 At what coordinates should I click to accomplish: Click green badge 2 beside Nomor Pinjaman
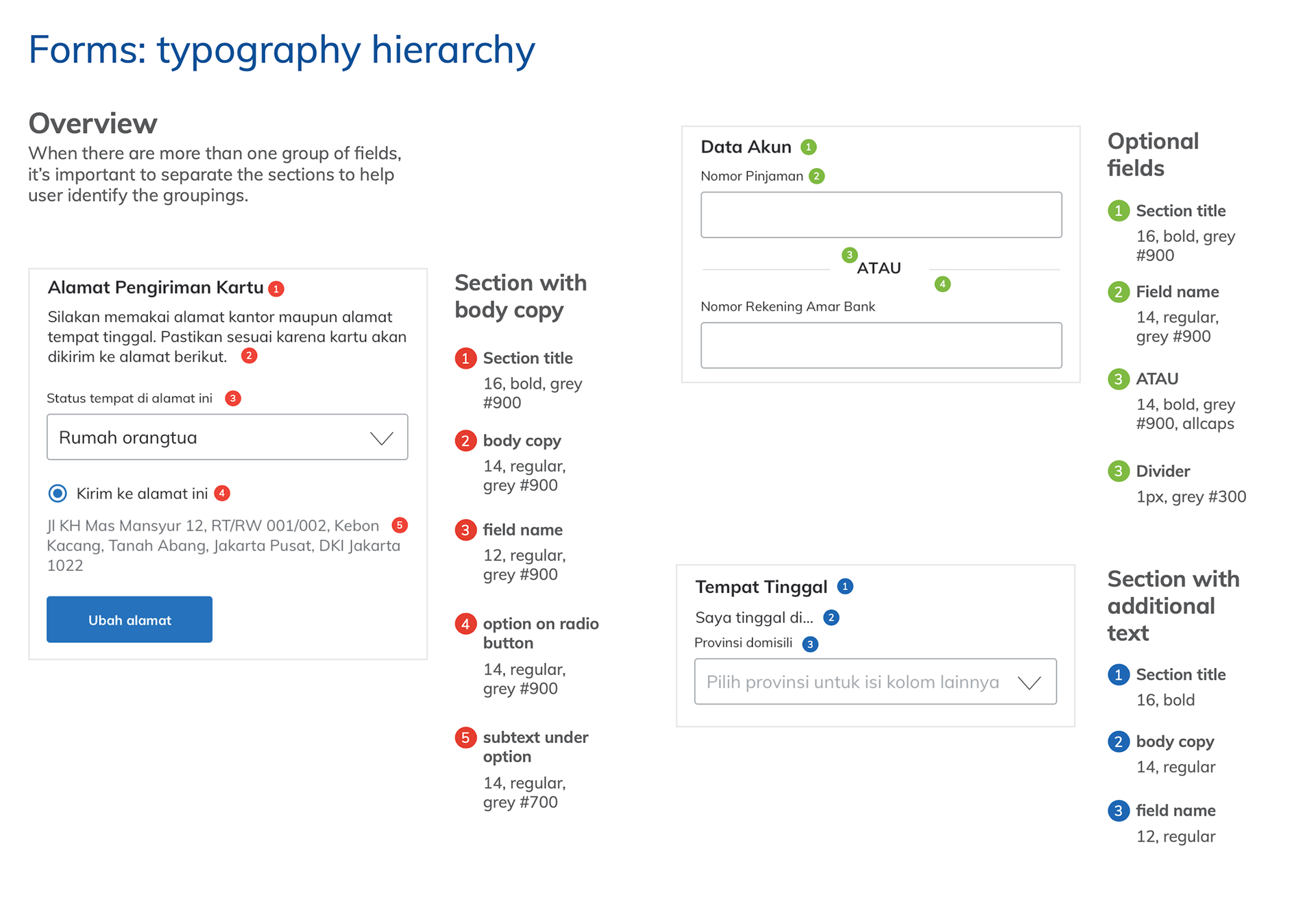(x=816, y=176)
